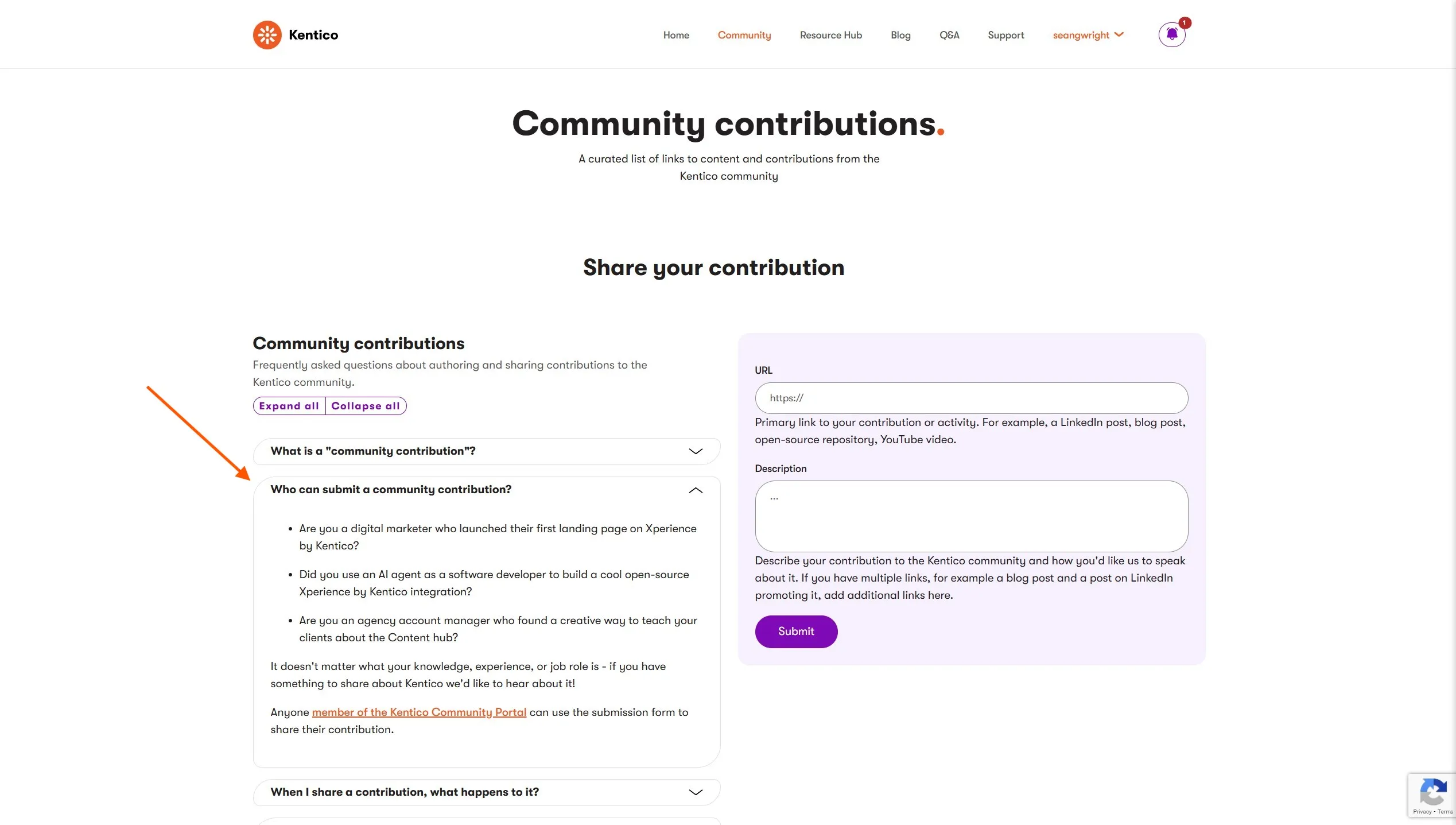Open the notification bell
This screenshot has height=825, width=1456.
tap(1171, 35)
